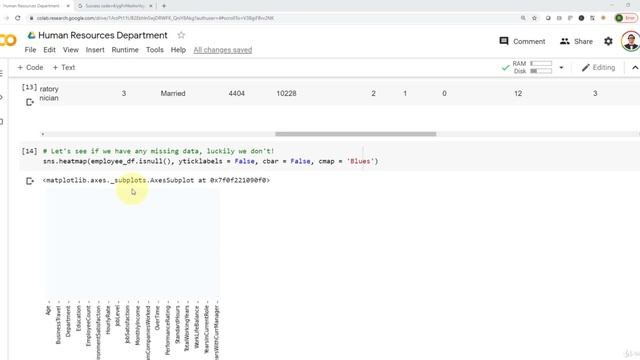
Task: Click the output icon of cell 13
Action: pos(30,102)
